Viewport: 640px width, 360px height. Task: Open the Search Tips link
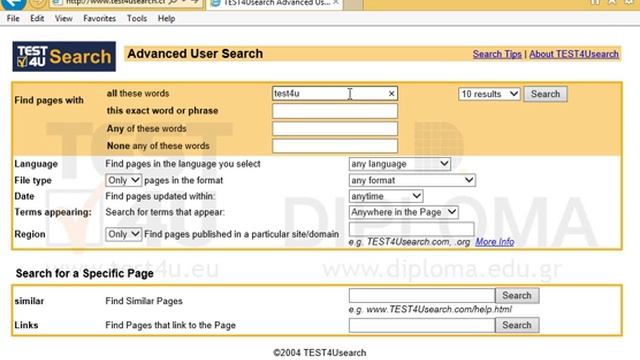pyautogui.click(x=497, y=54)
